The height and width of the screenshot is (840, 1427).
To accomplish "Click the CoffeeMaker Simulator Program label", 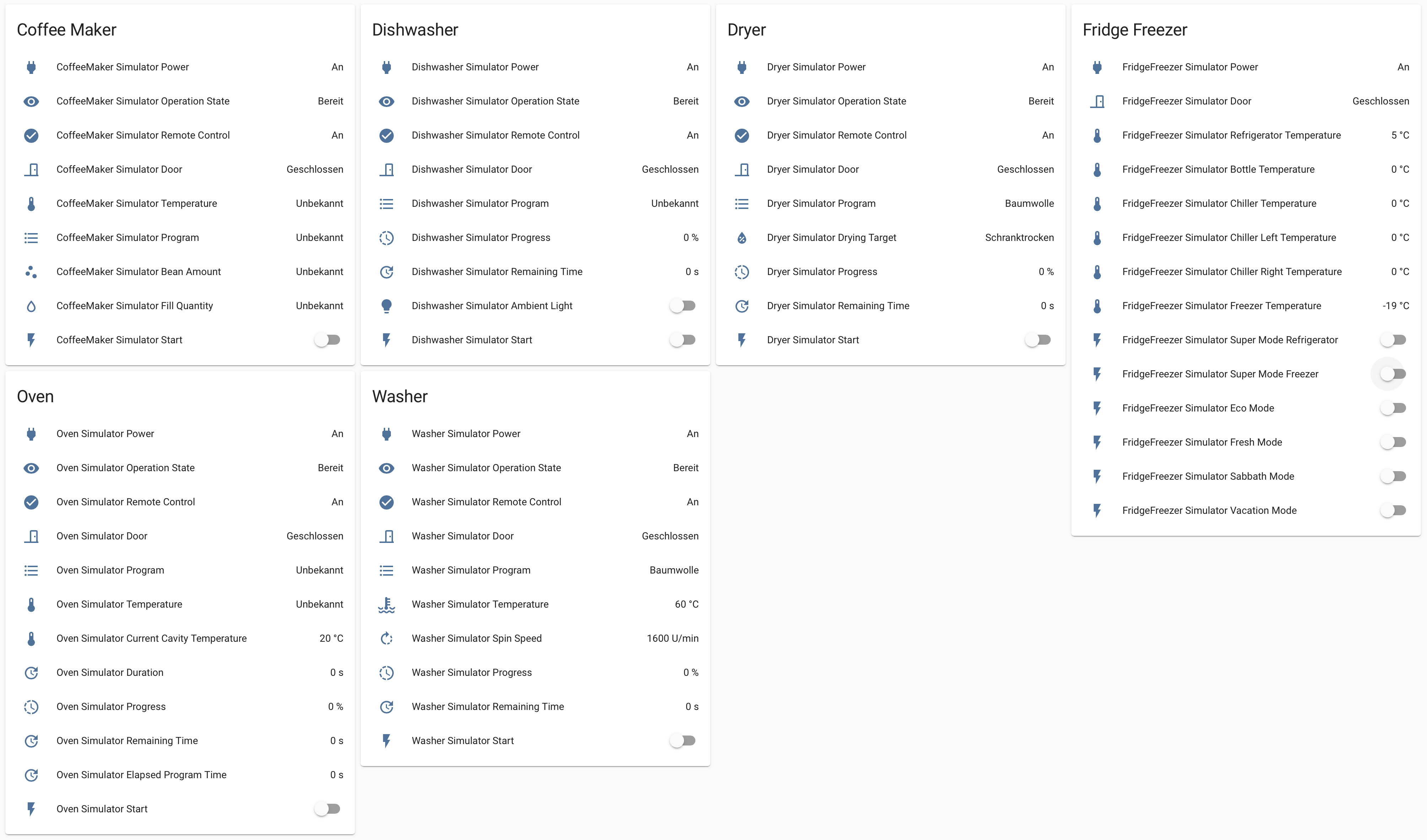I will pos(128,238).
